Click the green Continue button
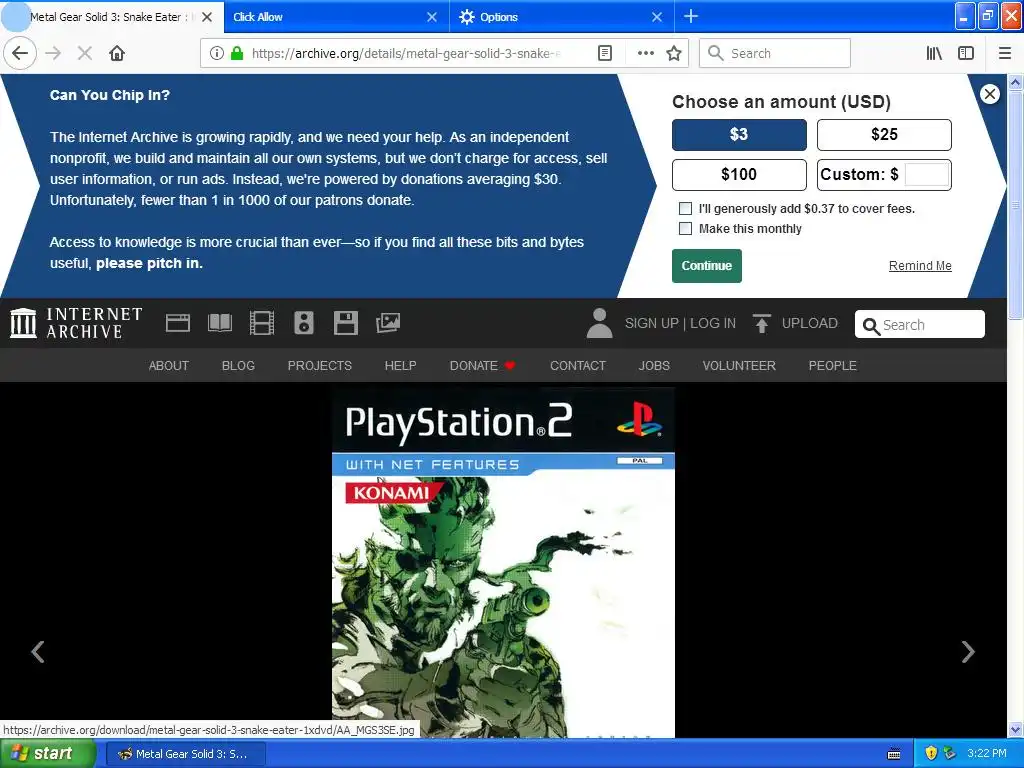 click(x=707, y=266)
